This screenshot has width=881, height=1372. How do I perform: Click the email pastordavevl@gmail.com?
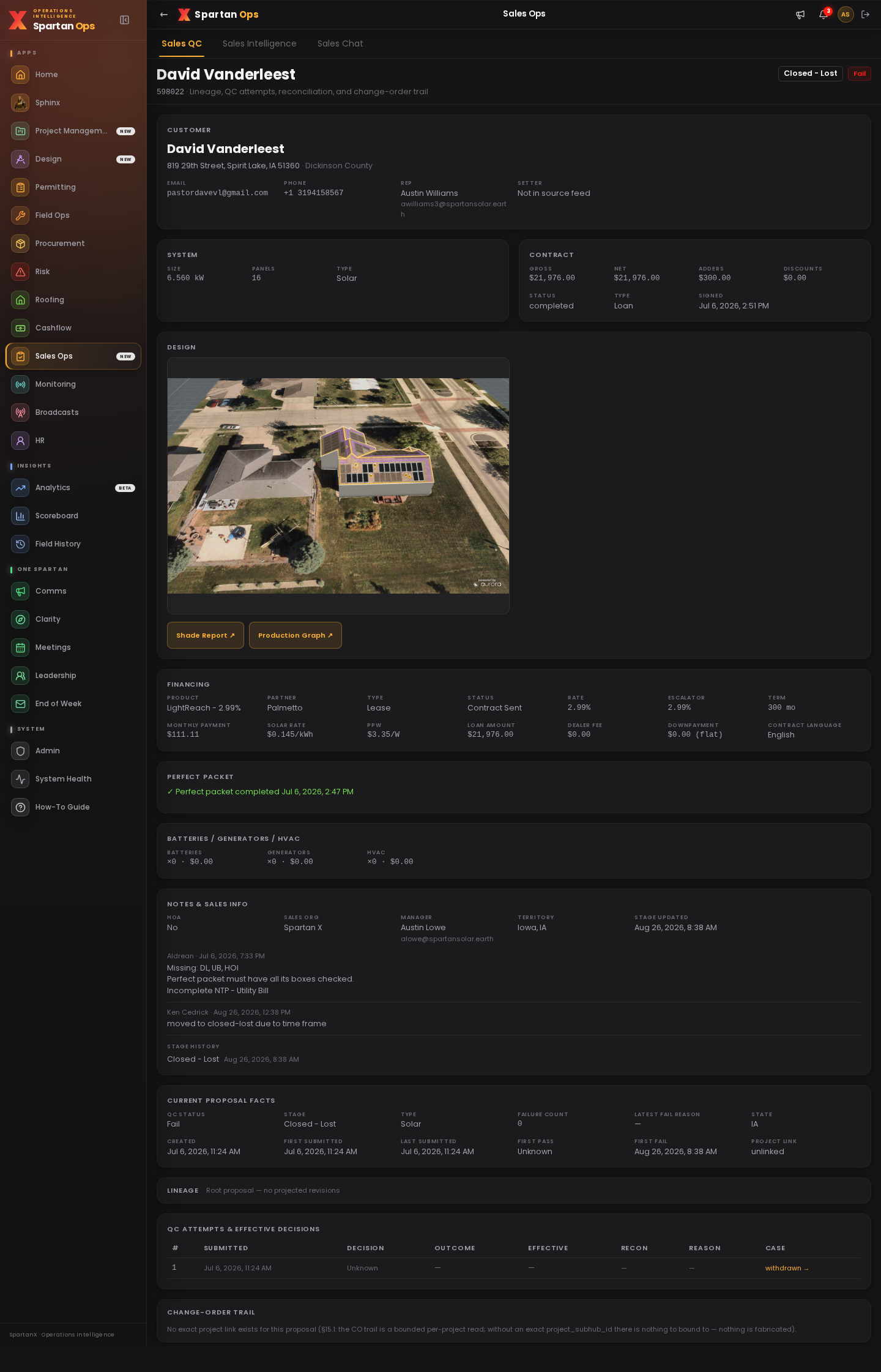218,193
